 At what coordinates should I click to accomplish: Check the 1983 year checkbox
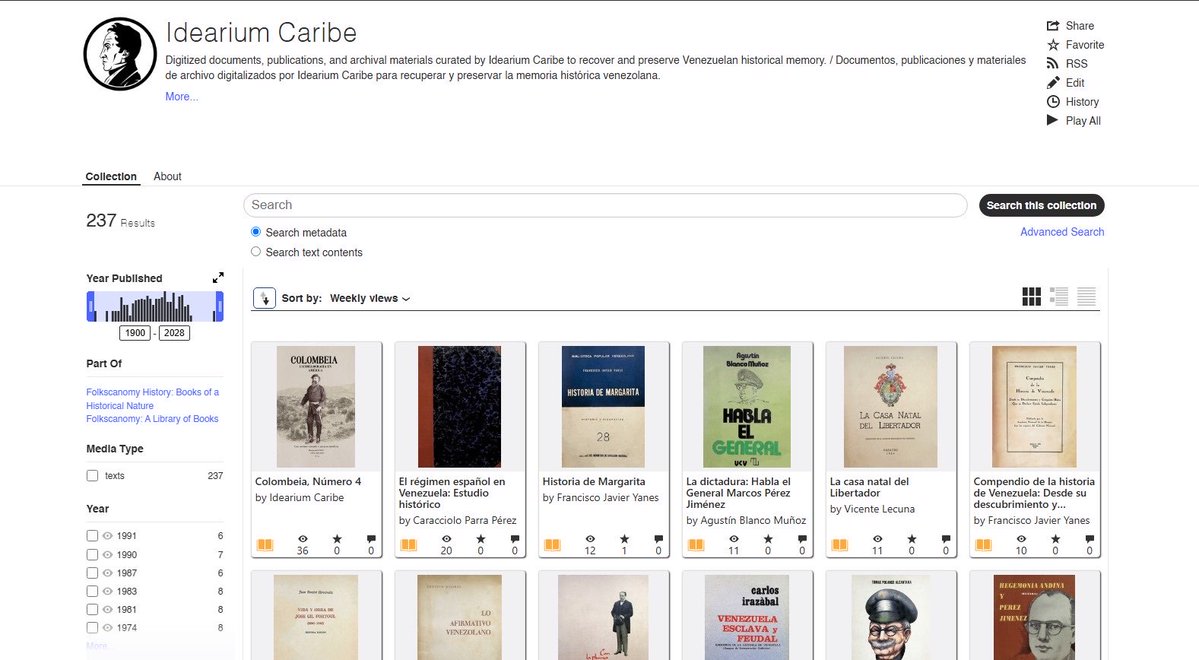(x=93, y=591)
